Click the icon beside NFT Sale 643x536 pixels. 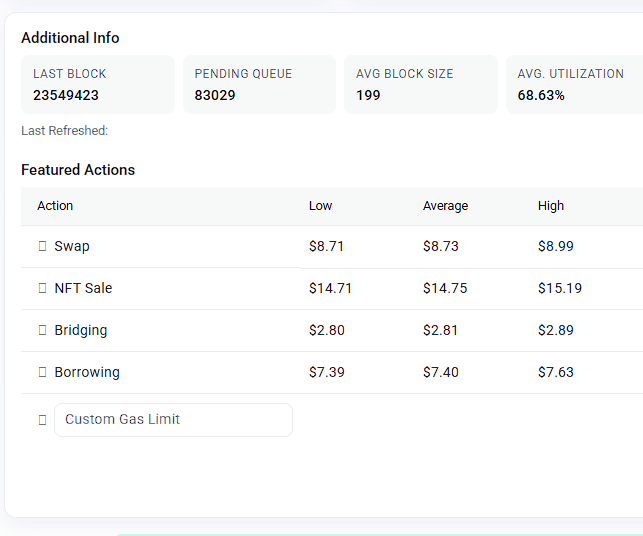coord(42,288)
